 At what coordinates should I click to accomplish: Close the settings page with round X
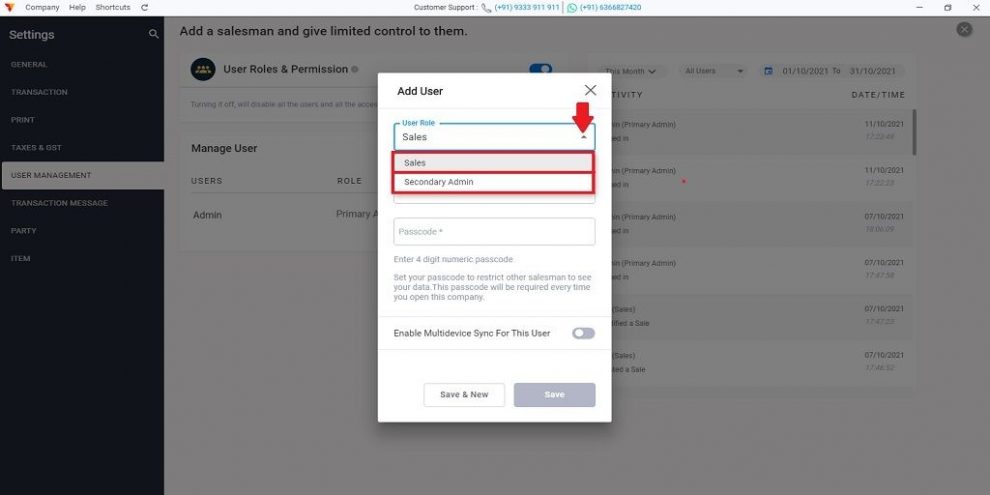point(963,29)
